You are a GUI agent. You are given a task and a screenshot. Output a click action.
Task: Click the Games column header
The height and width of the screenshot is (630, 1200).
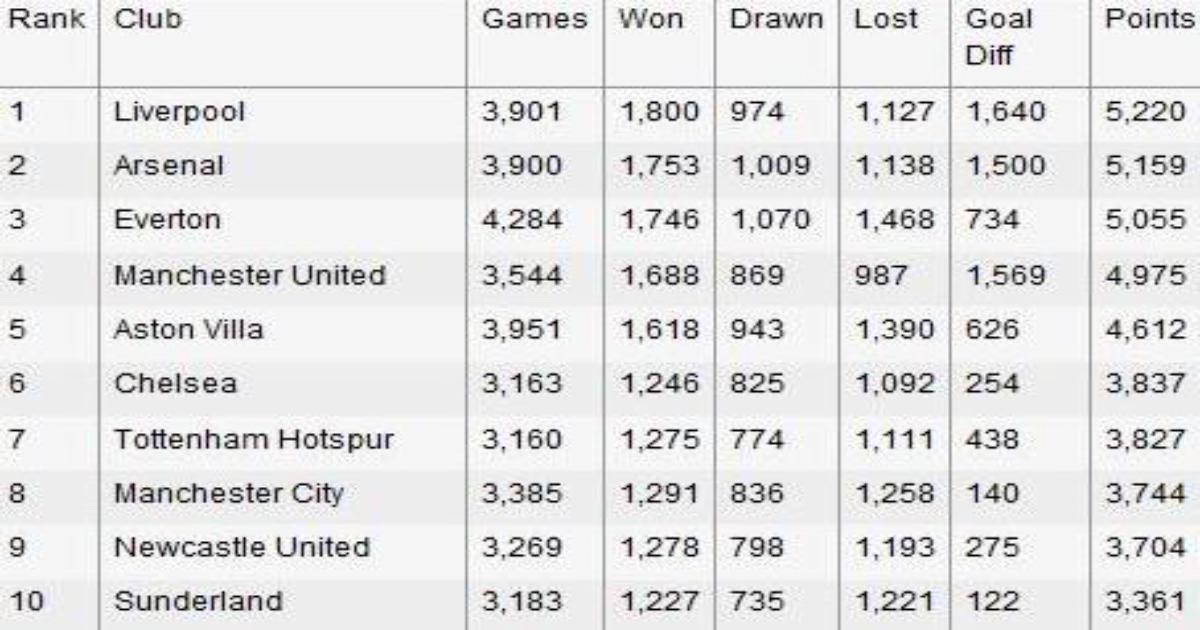(x=535, y=20)
